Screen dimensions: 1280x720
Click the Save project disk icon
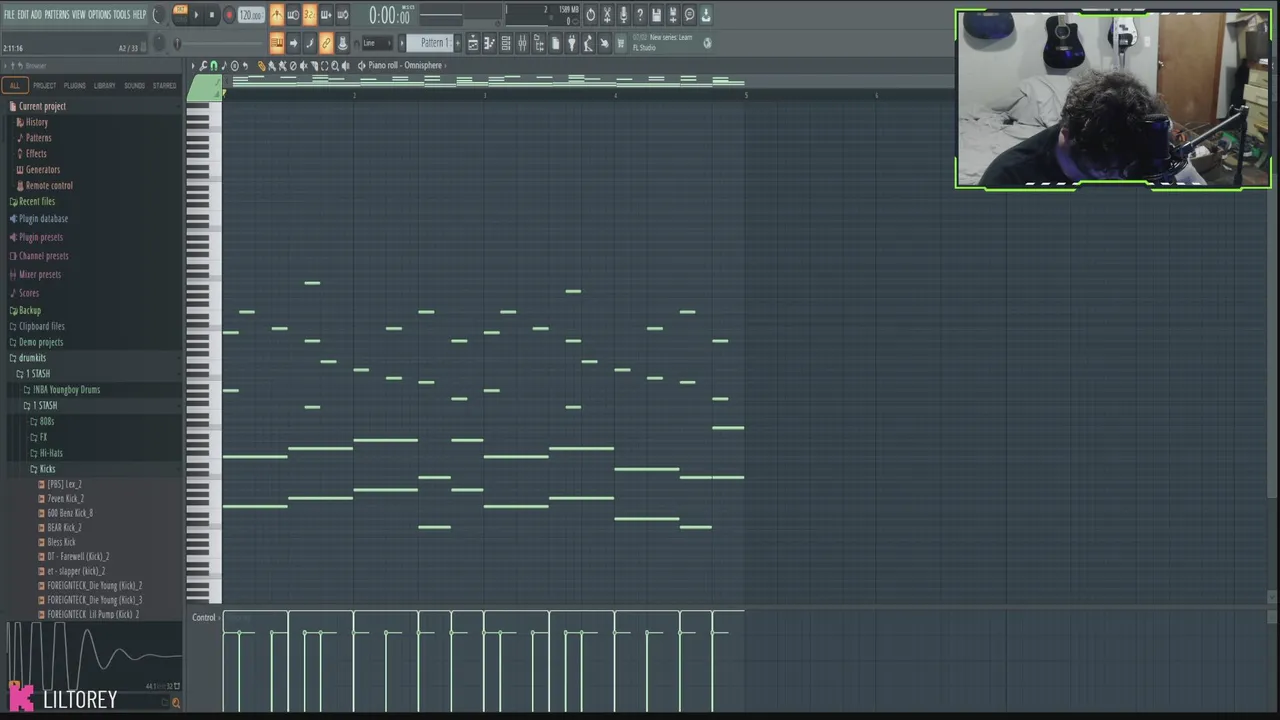pyautogui.click(x=657, y=15)
